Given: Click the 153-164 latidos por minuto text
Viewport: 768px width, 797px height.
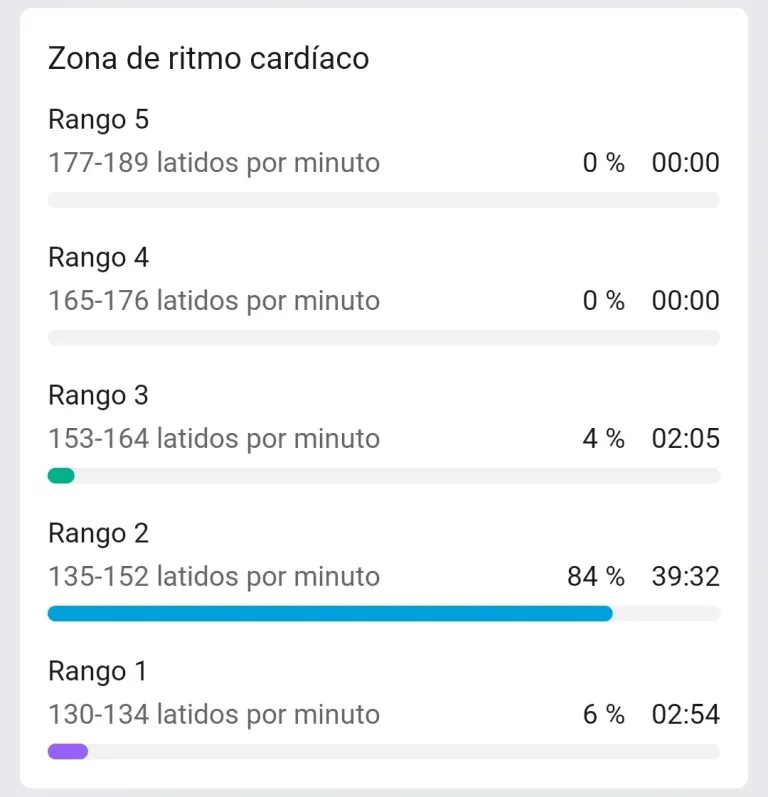Looking at the screenshot, I should pos(214,439).
